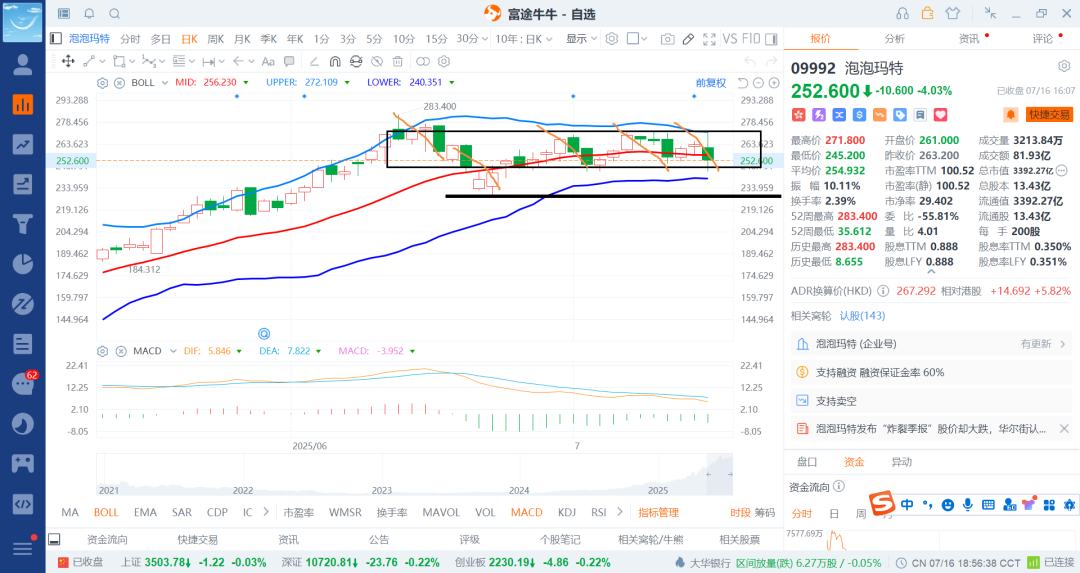Open the hamburger menu at sidebar bottom
The height and width of the screenshot is (573, 1080).
(x=23, y=548)
